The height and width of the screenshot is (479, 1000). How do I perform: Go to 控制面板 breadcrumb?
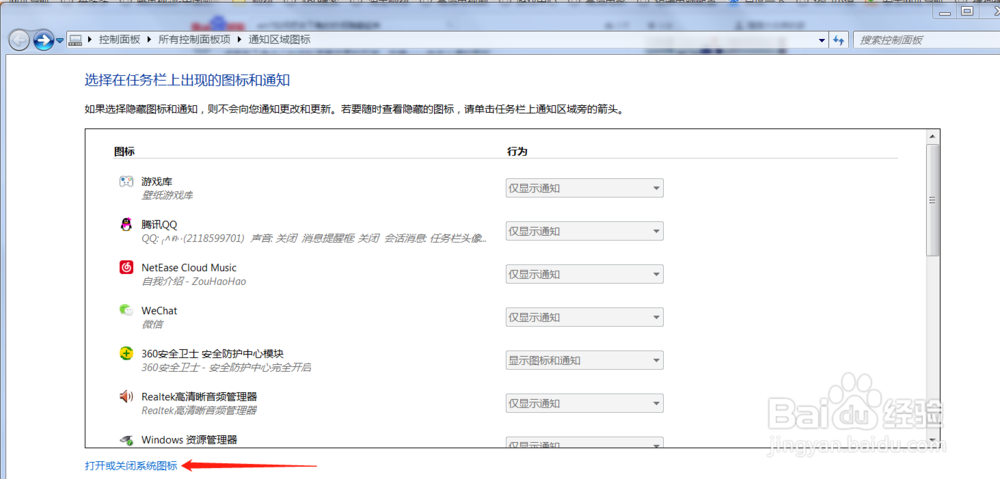click(x=119, y=39)
